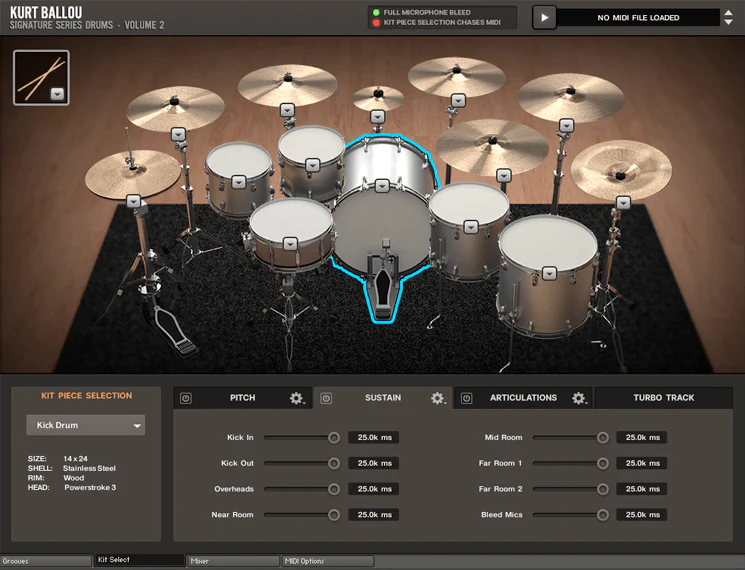The height and width of the screenshot is (570, 745).
Task: Open the Mixer tab
Action: [x=233, y=561]
